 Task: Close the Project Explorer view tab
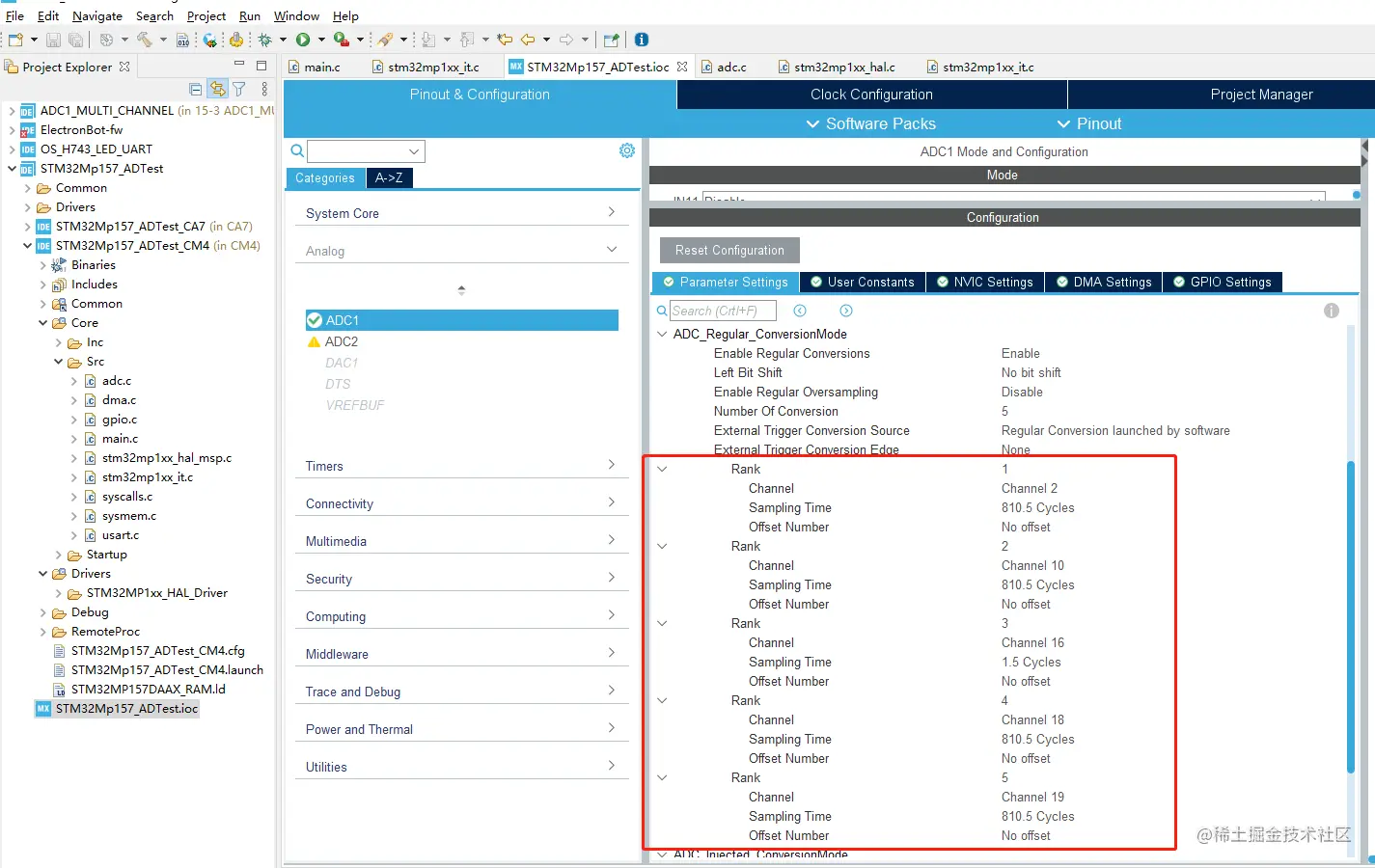click(x=124, y=67)
